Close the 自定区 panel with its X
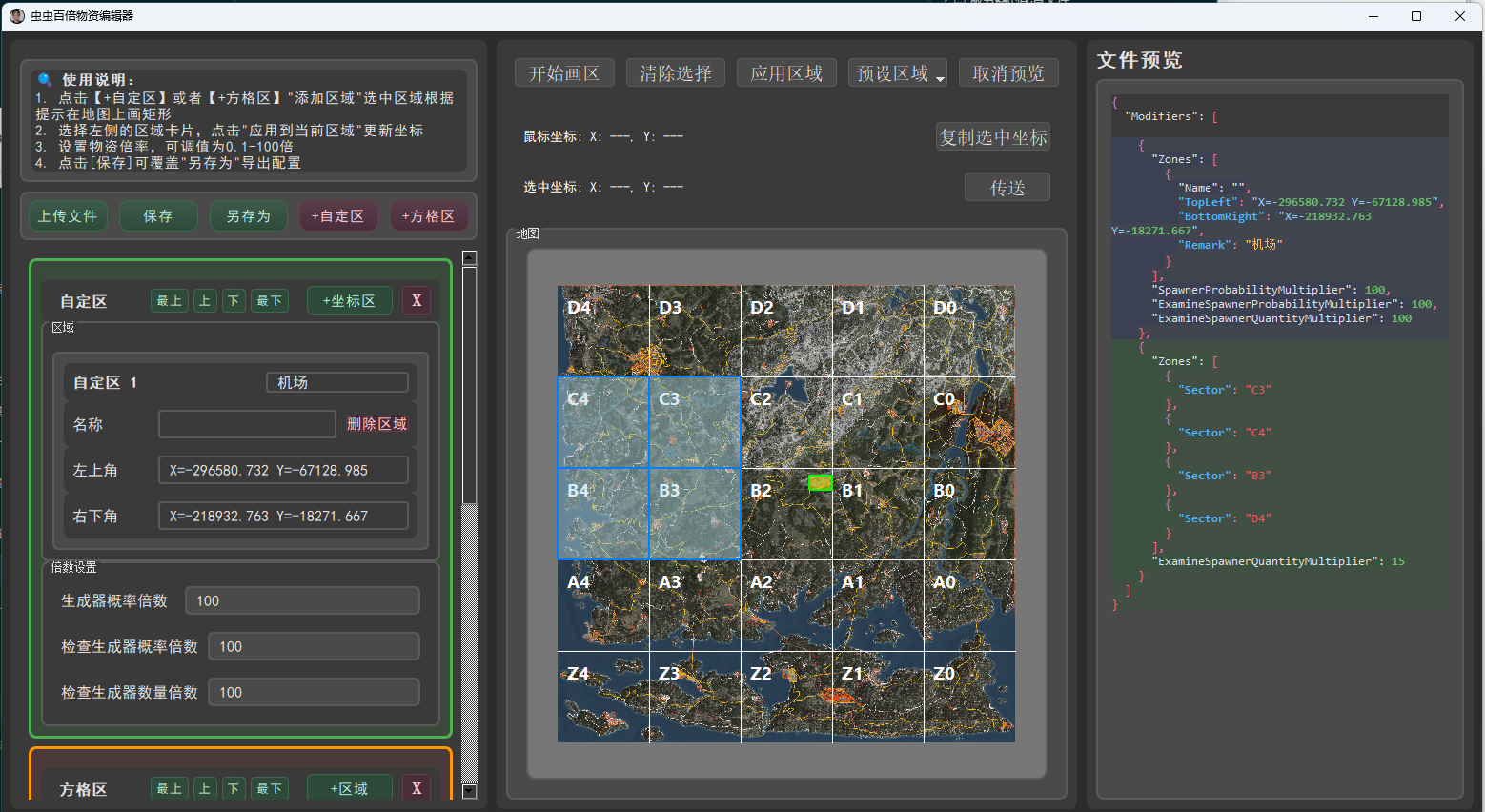1485x812 pixels. (x=416, y=300)
